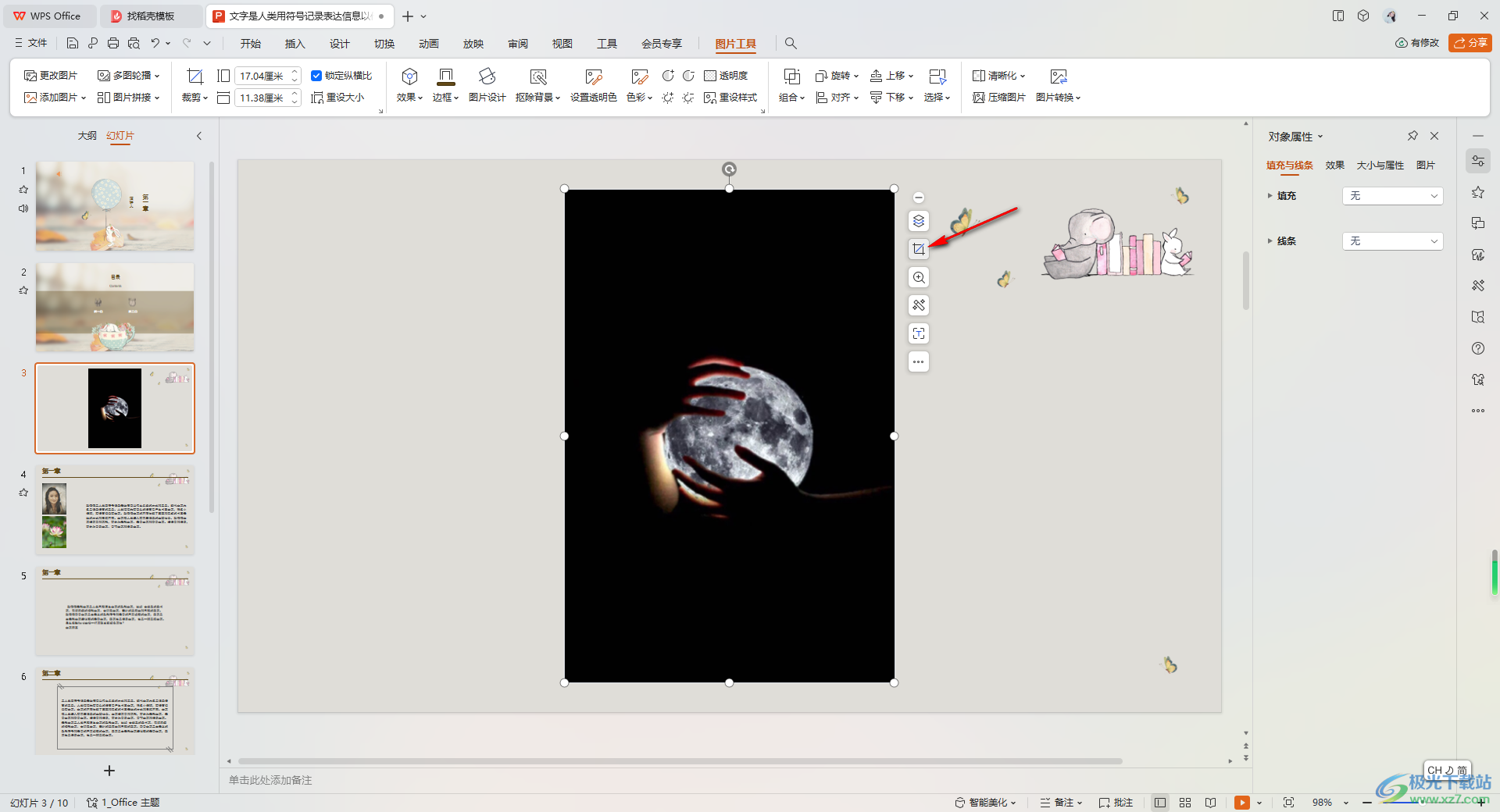
Task: Pin the 对象属性 panel
Action: point(1412,136)
